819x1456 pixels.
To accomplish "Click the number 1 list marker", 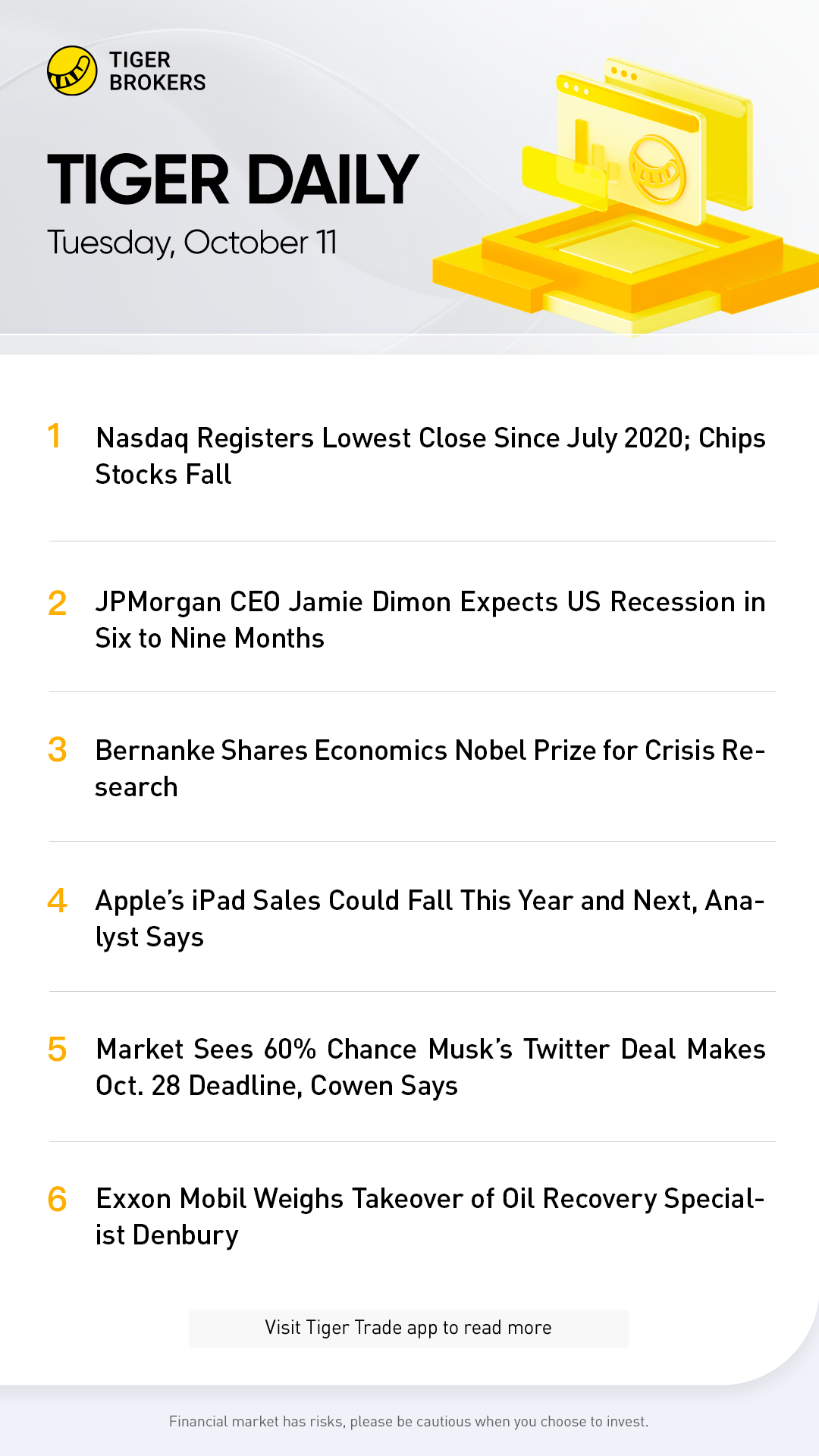I will (x=54, y=436).
